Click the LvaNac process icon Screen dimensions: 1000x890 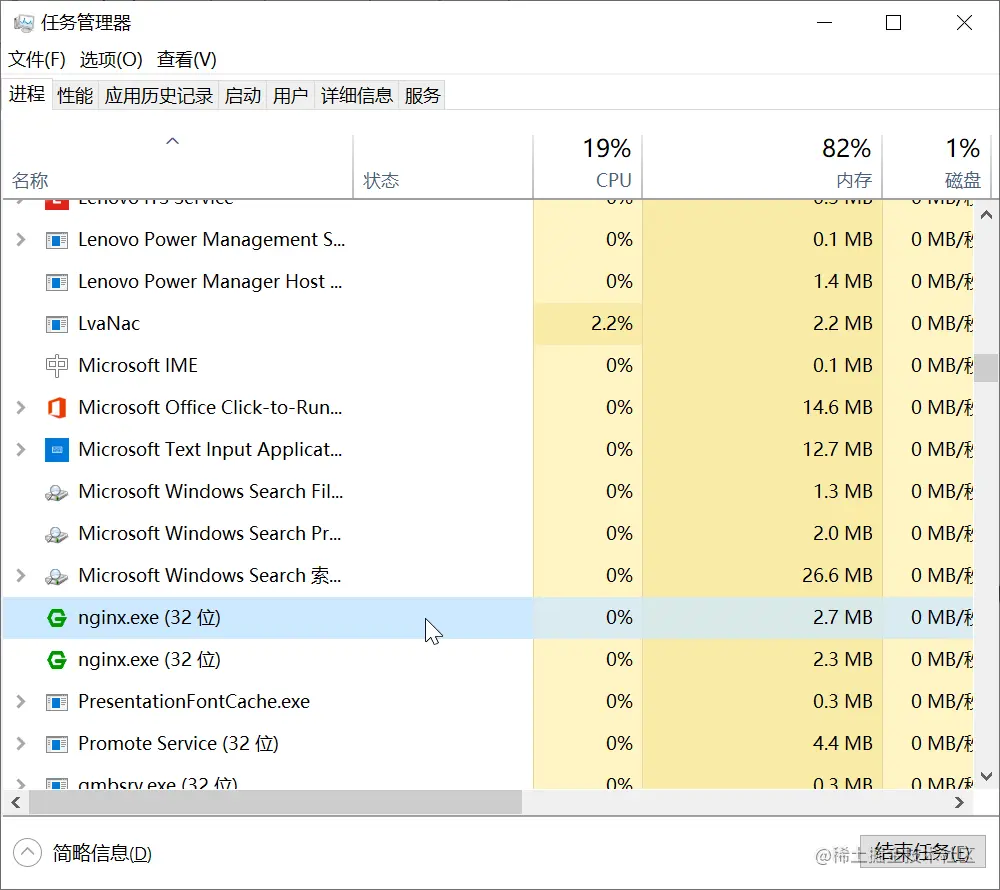coord(57,324)
